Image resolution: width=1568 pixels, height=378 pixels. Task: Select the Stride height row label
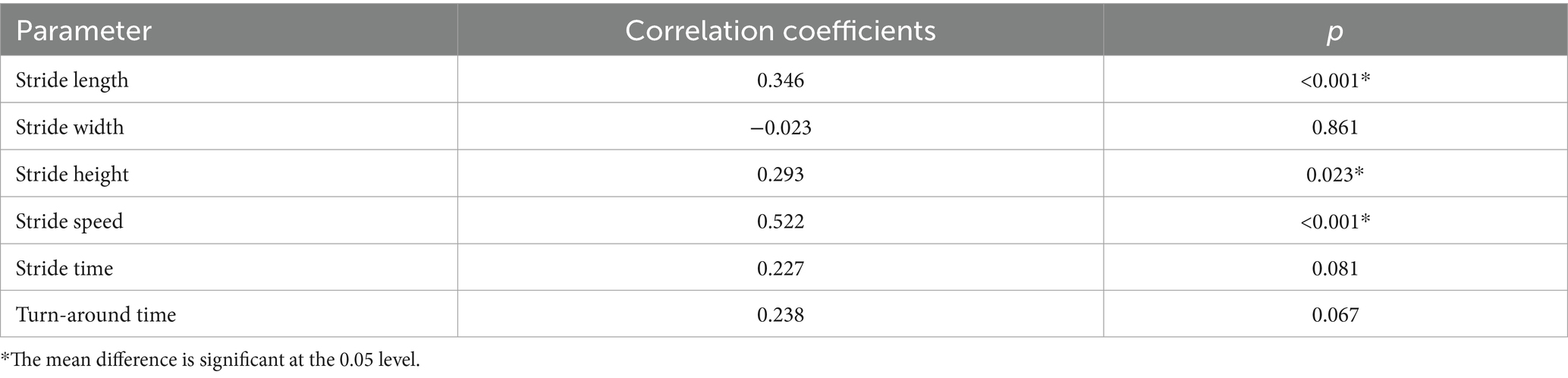tap(72, 174)
